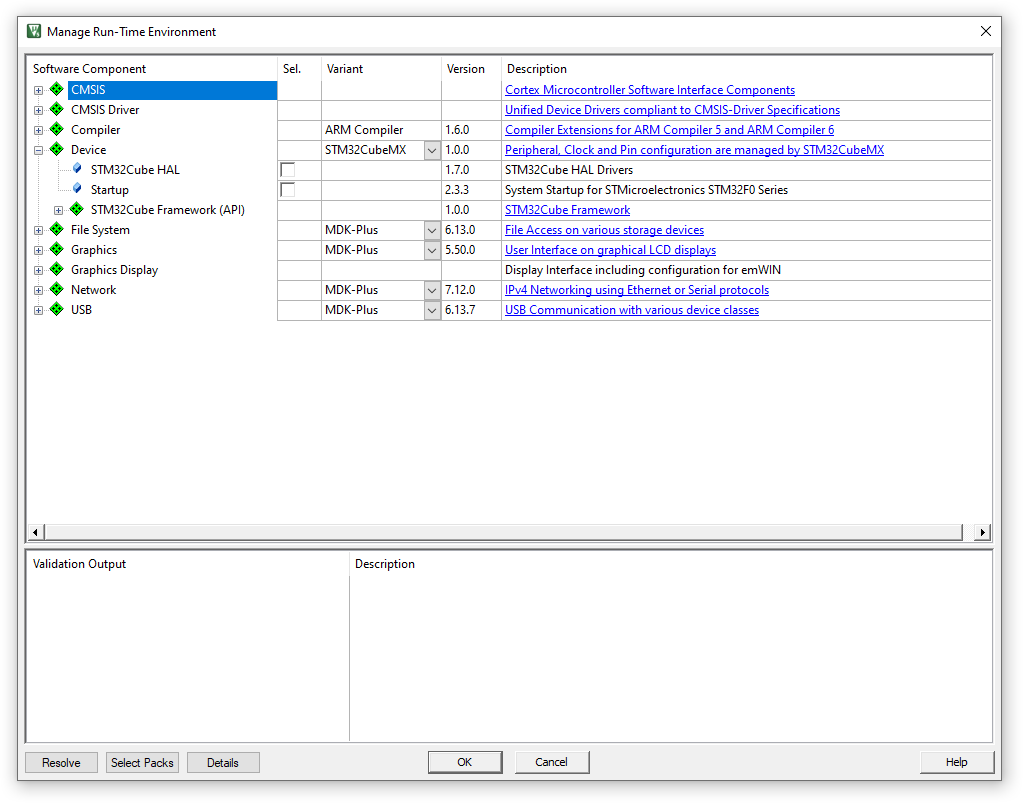
Task: Select the STM32Cube HAL tree item
Action: coord(135,170)
